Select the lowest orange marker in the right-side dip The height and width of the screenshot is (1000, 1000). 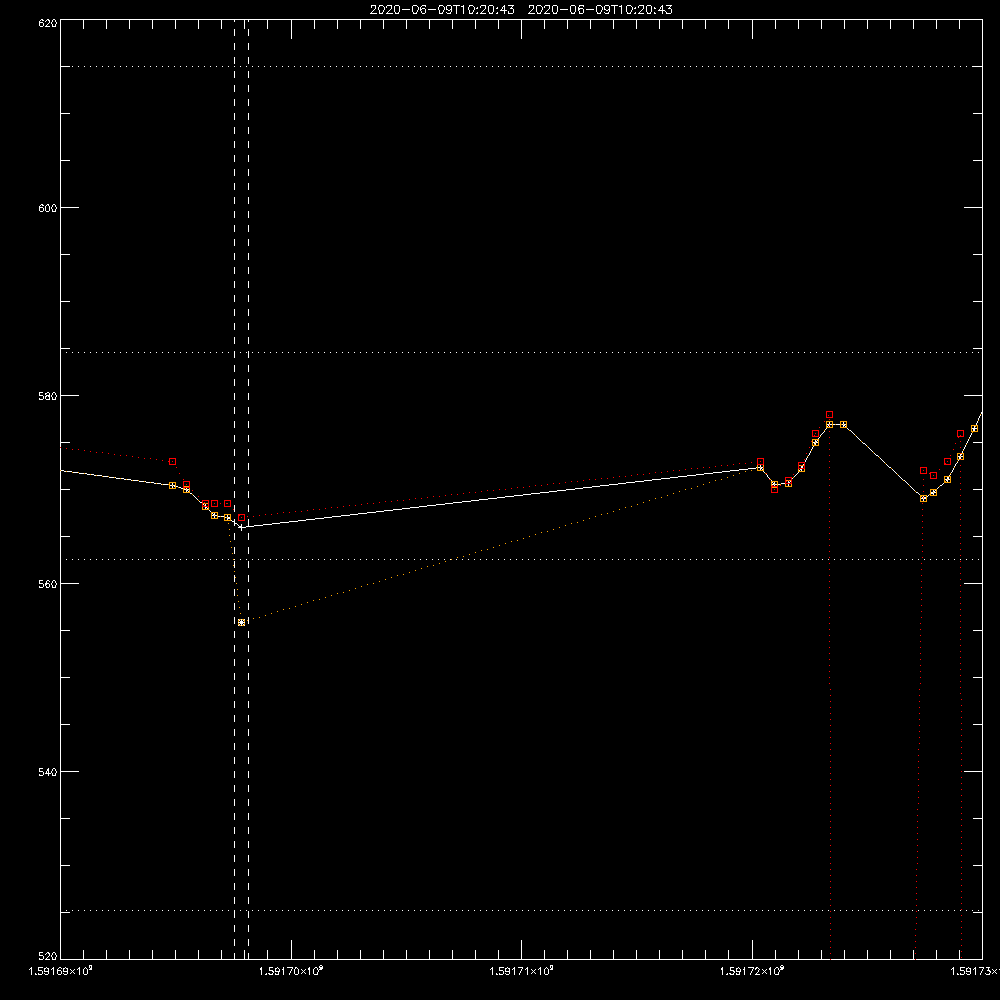923,499
